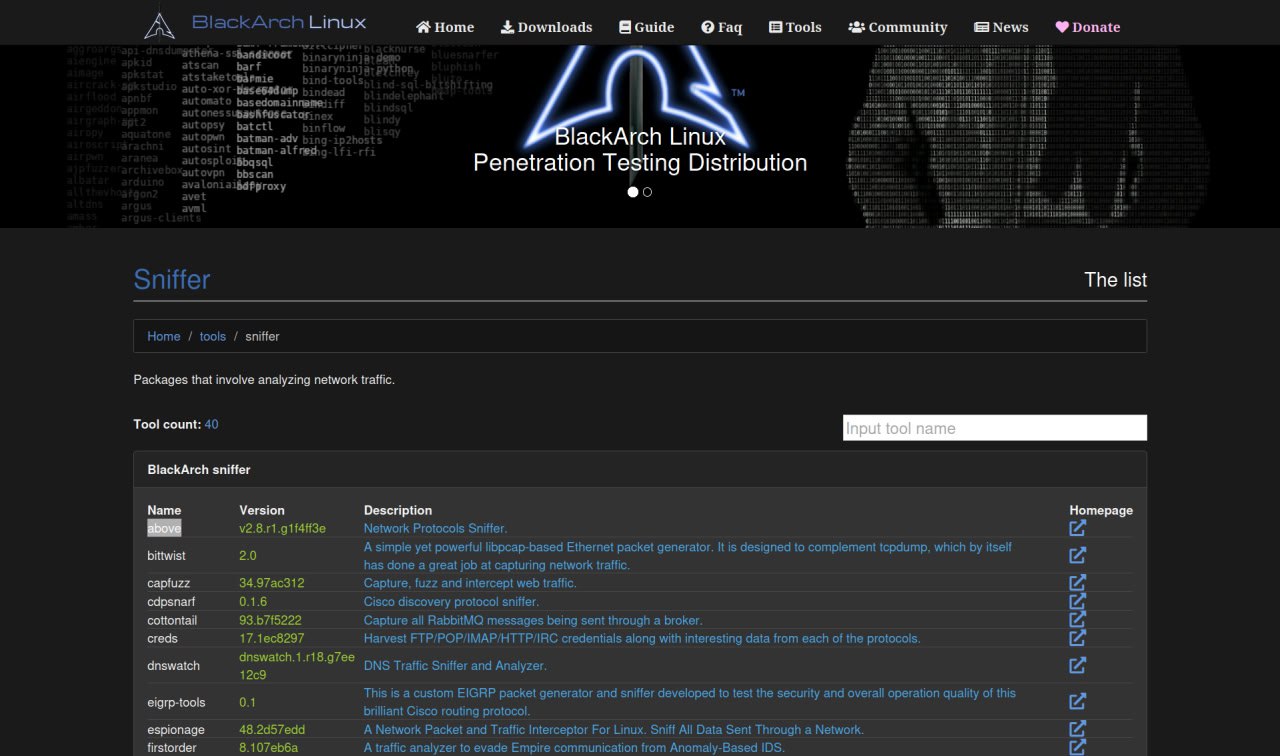
Task: Click the 'firstorder' tool name
Action: point(172,747)
